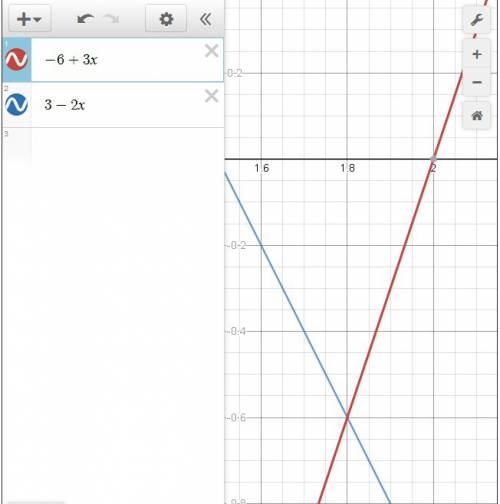Click the red line's x-intercept at 2
The image size is (500, 504).
point(433,159)
